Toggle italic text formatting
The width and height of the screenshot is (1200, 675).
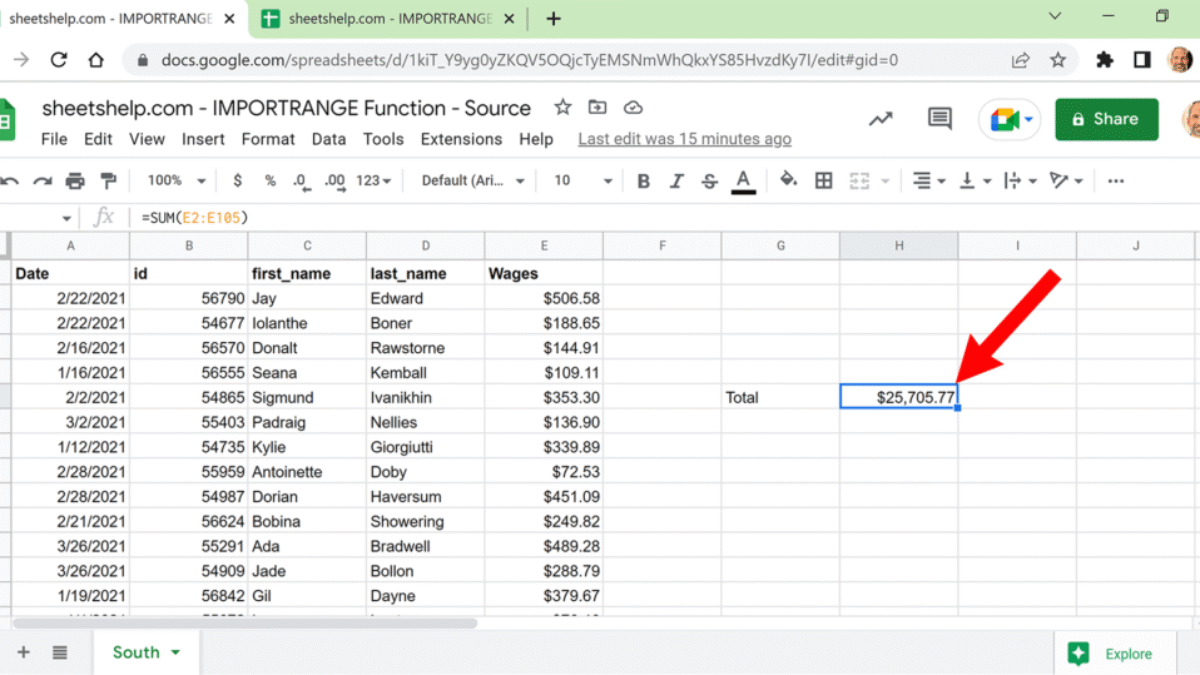click(677, 181)
